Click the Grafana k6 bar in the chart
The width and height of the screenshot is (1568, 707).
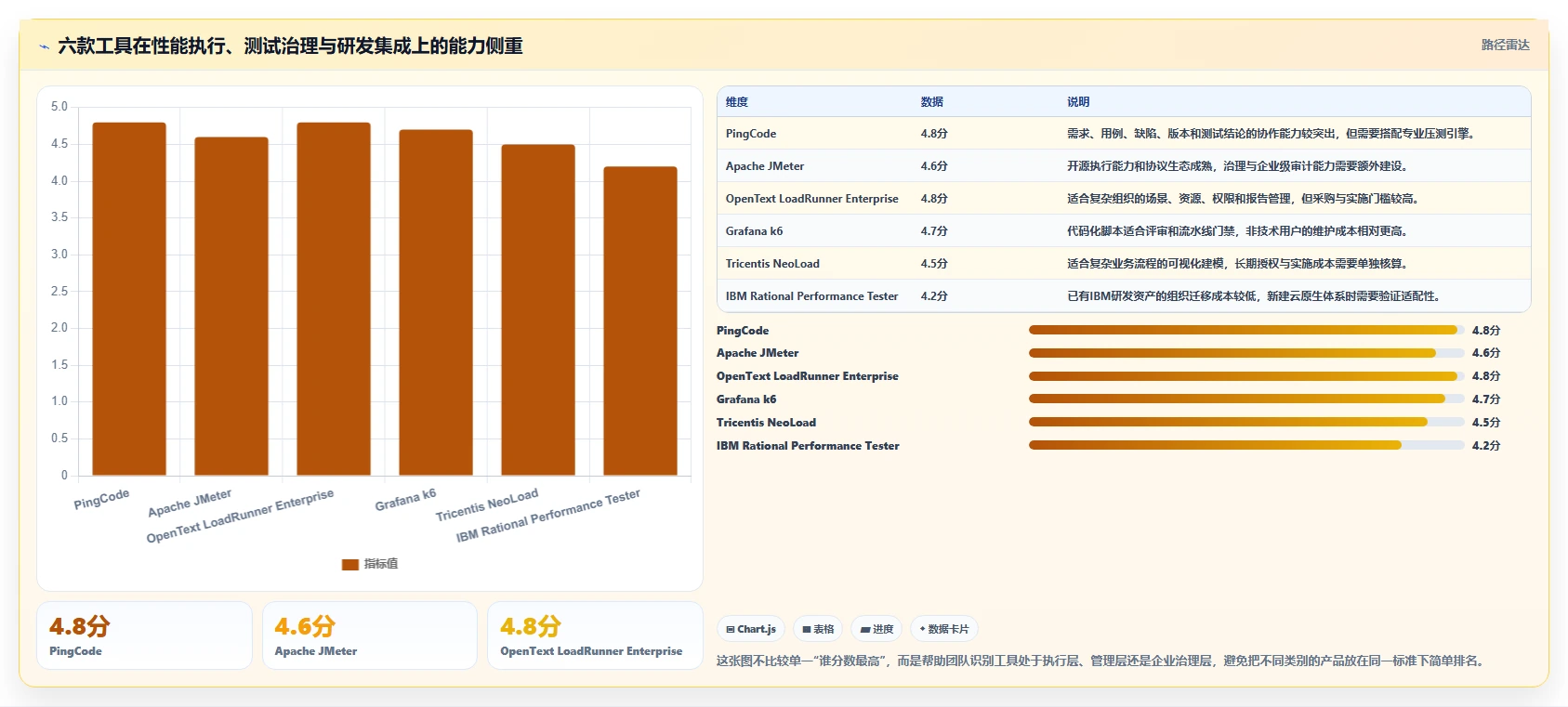click(x=436, y=303)
